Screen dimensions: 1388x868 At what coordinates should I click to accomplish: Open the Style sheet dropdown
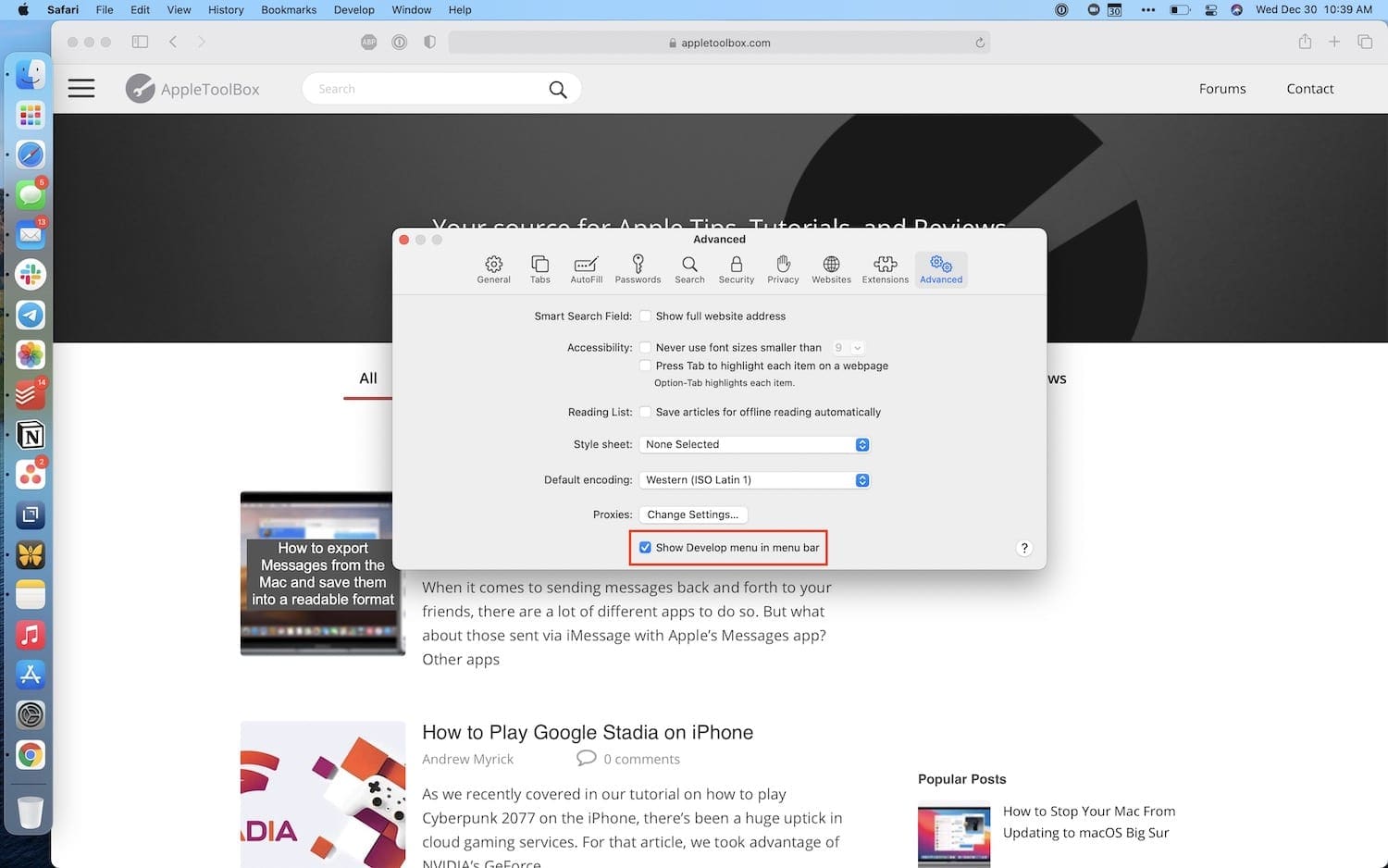[754, 445]
